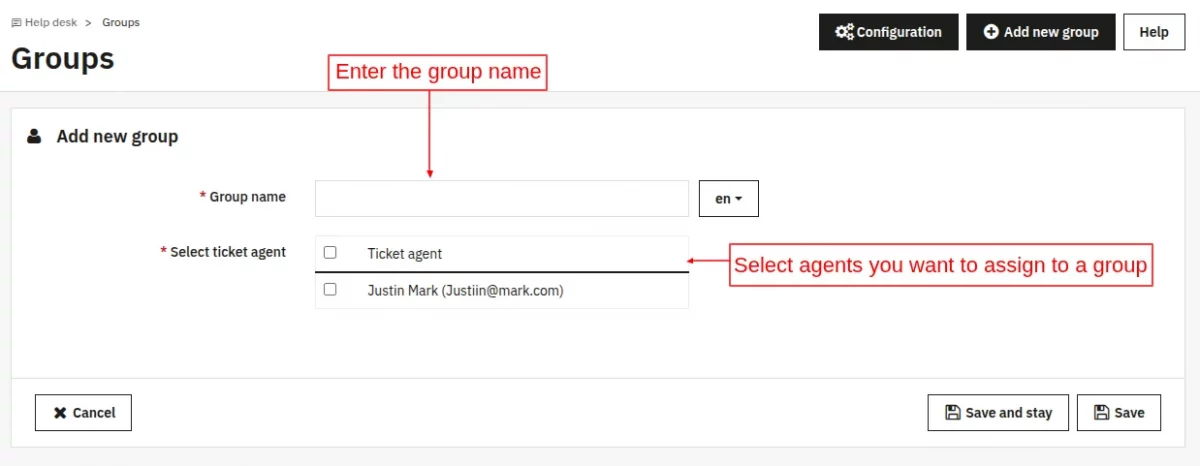Viewport: 1200px width, 466px height.
Task: Click the Groups breadcrumb text
Action: click(121, 22)
